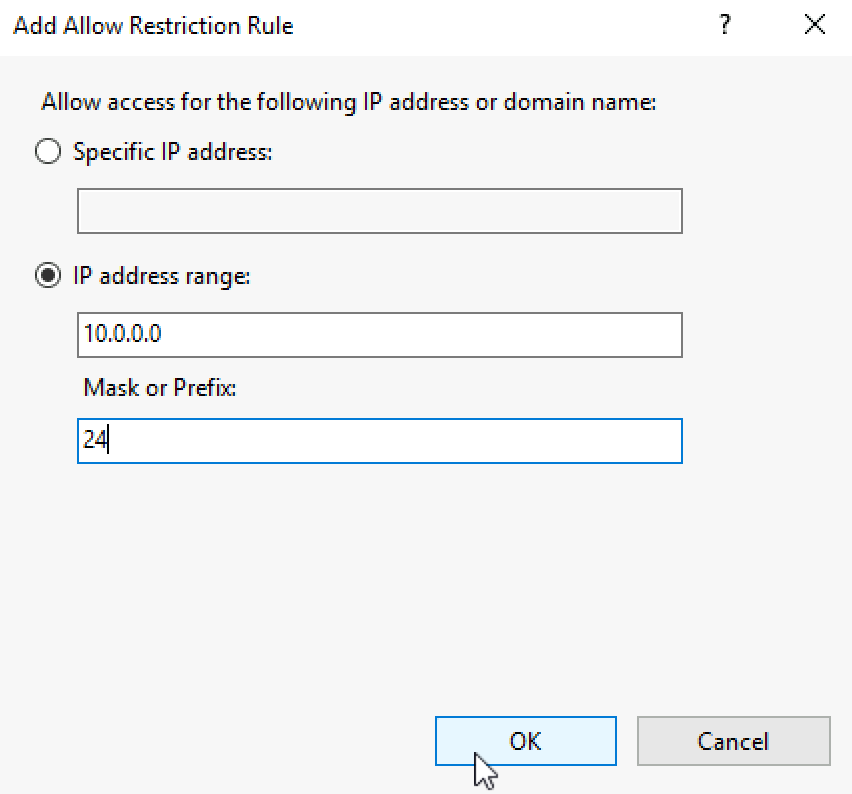Click the filled dot beside IP address range

[x=47, y=276]
